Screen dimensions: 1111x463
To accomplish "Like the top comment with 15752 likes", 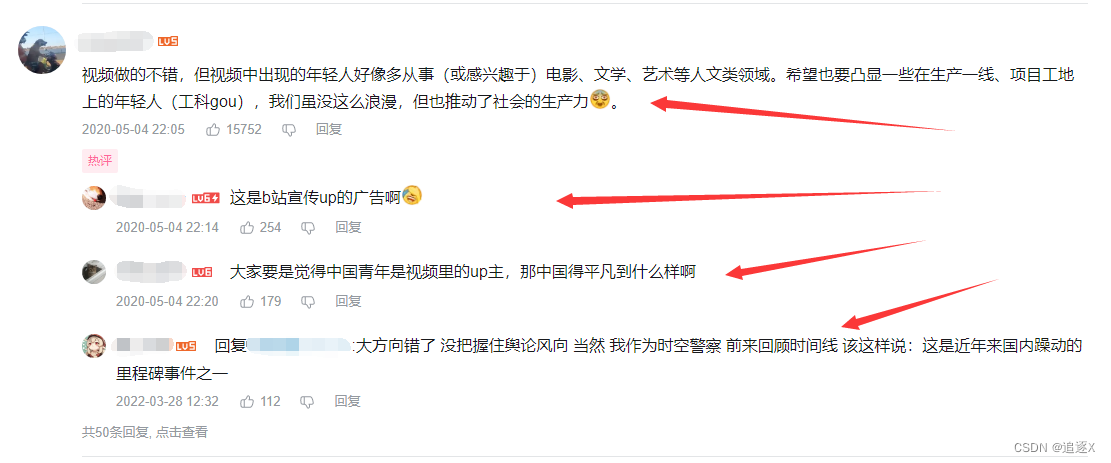I will (213, 130).
